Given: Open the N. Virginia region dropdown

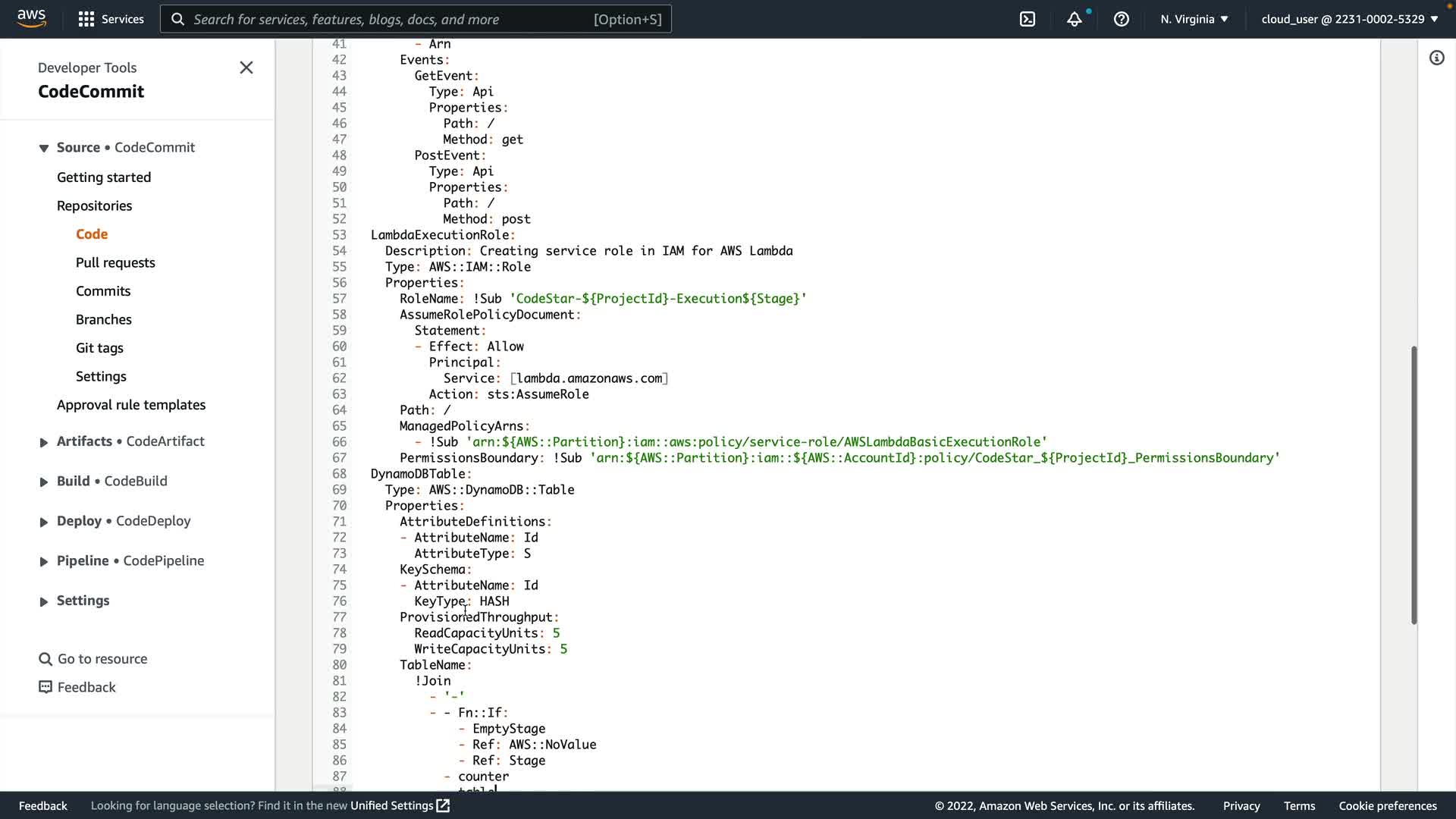Looking at the screenshot, I should [x=1194, y=19].
